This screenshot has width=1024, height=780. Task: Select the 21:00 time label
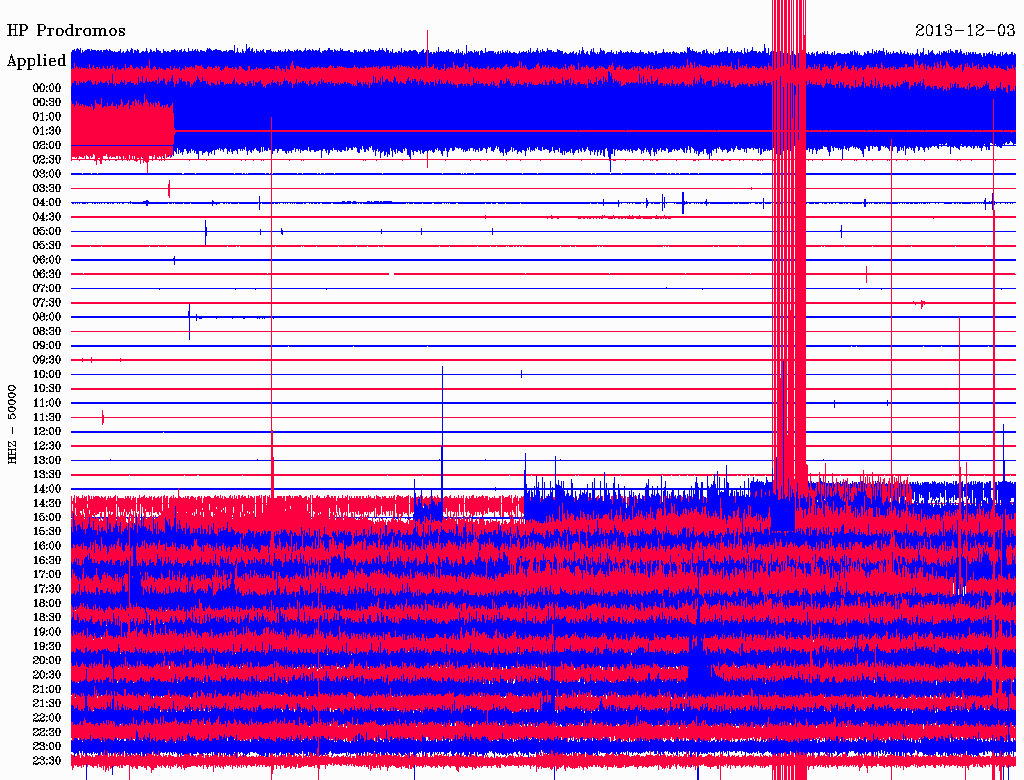click(x=47, y=689)
